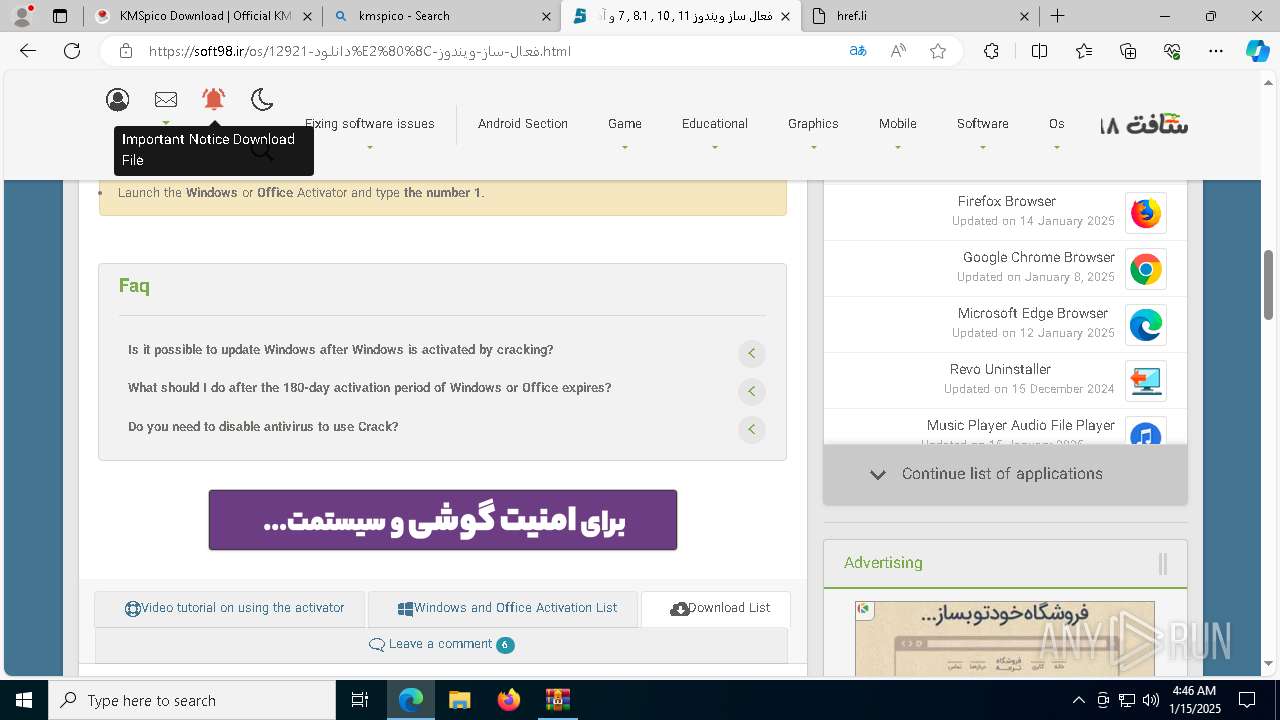Expand FAQ about 180-day activation period
This screenshot has height=720, width=1280.
tap(751, 391)
